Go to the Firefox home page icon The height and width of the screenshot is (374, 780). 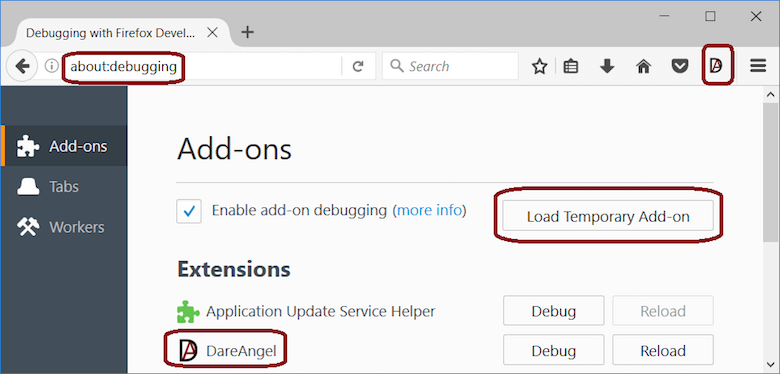pos(644,66)
